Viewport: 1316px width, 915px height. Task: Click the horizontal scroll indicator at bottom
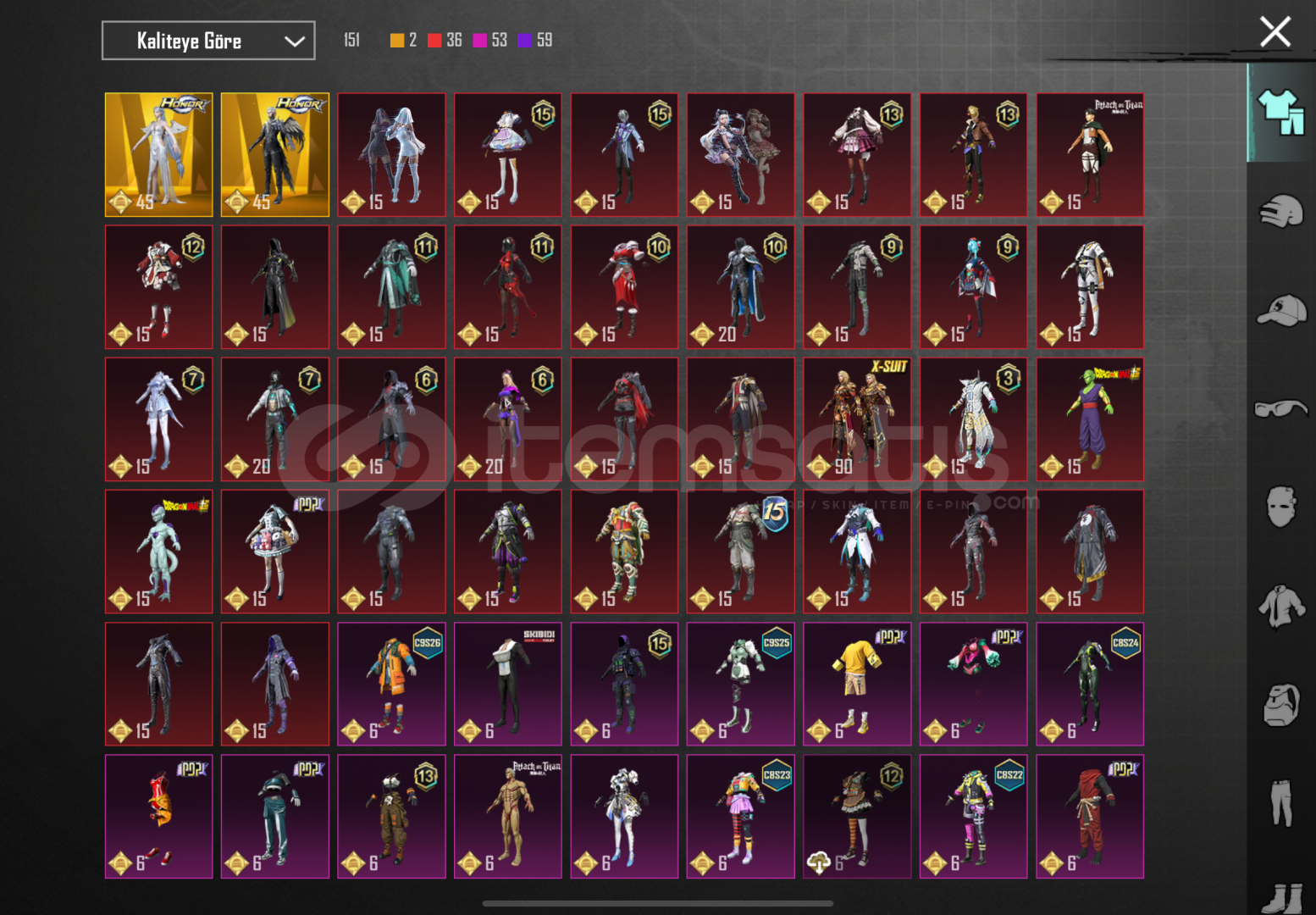click(658, 903)
